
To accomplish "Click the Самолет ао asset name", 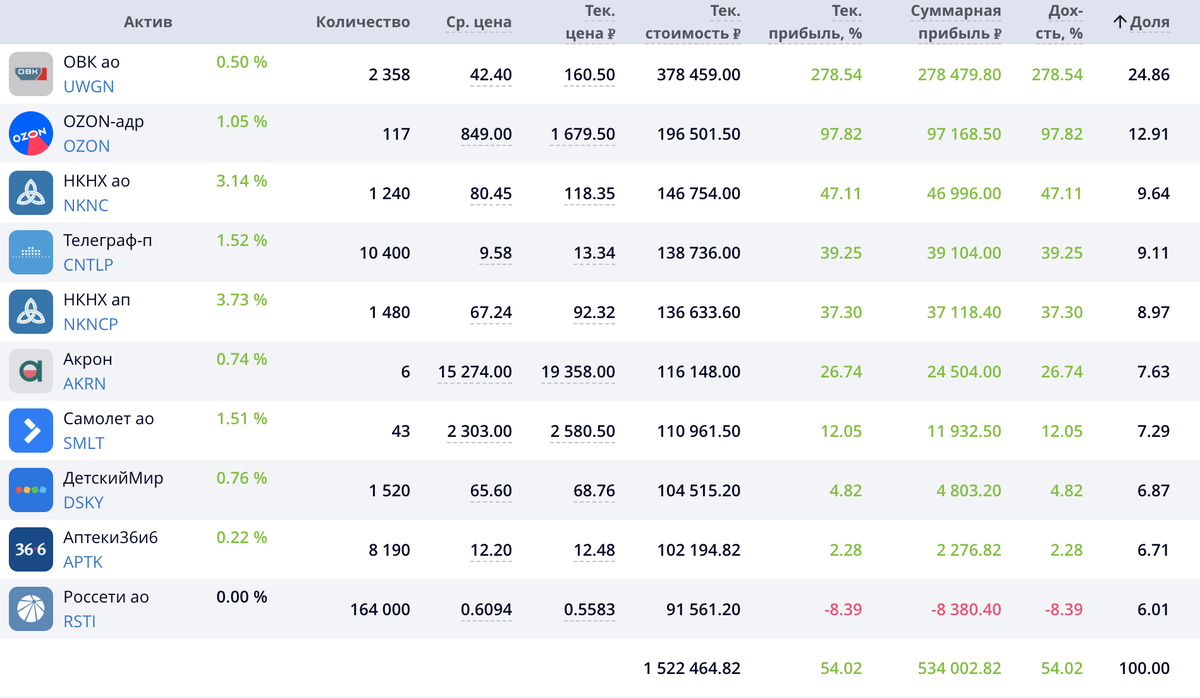I will pos(109,419).
